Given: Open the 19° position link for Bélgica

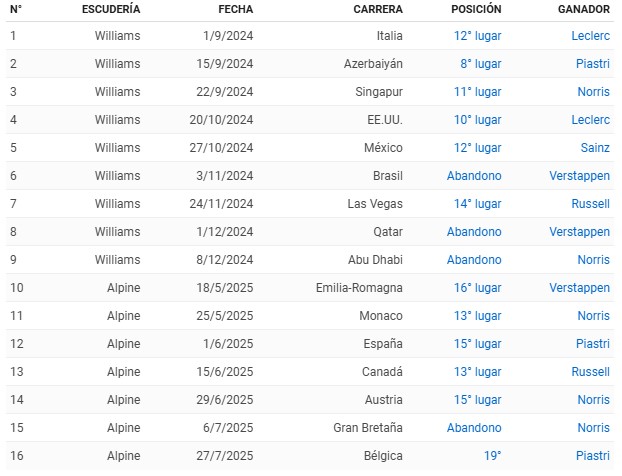Looking at the screenshot, I should 492,456.
